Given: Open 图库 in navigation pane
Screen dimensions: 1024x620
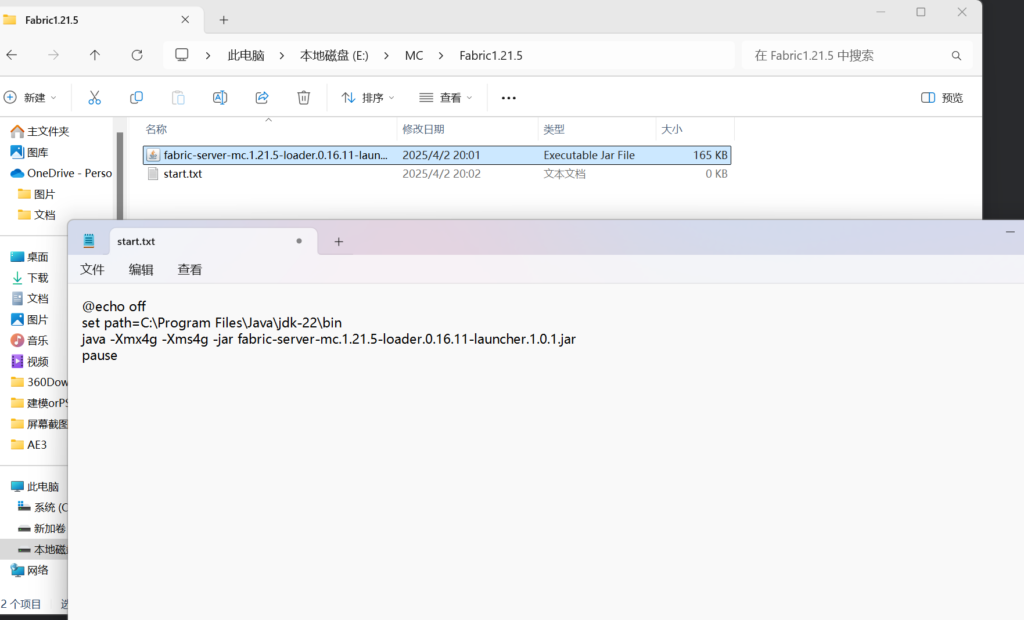Looking at the screenshot, I should (30, 152).
